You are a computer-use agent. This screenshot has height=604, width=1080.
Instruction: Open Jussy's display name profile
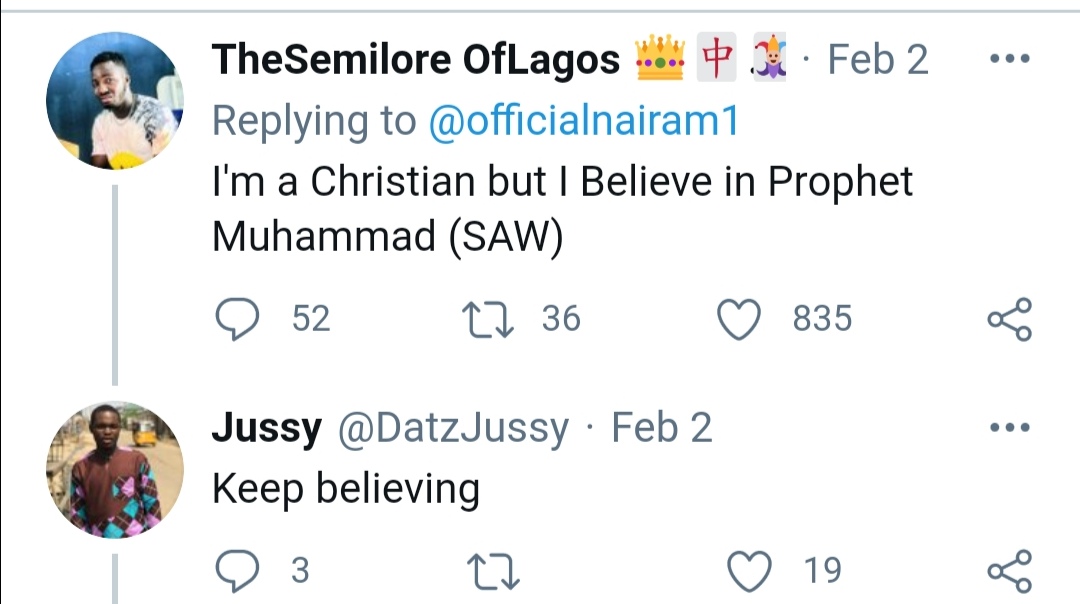[266, 429]
